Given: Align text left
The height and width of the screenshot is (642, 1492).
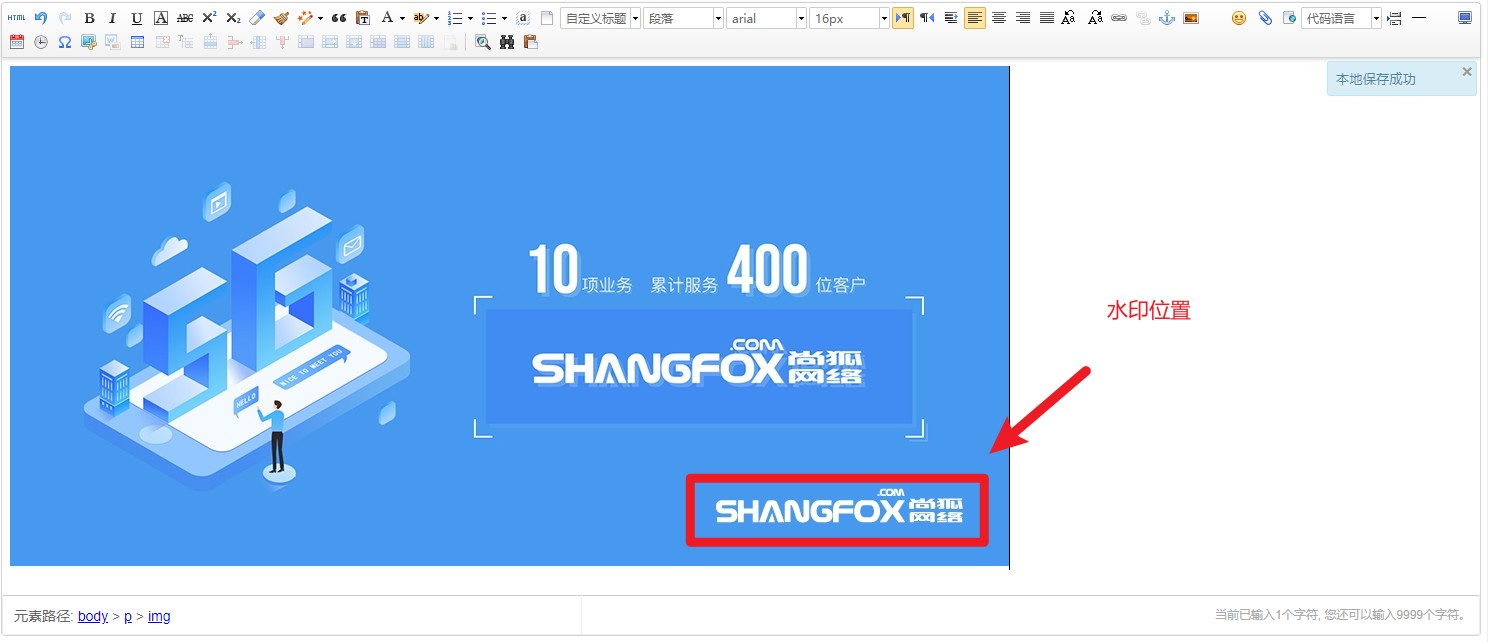Looking at the screenshot, I should [975, 18].
